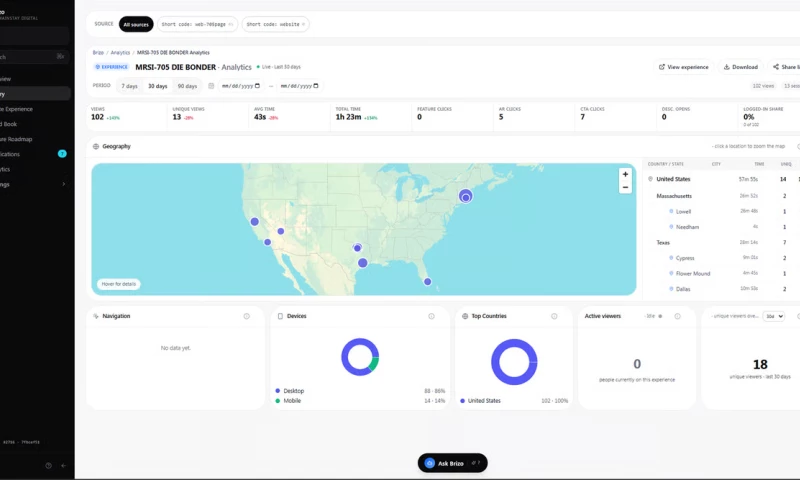
Task: Click the Dallas-area marker on the map
Action: [357, 248]
